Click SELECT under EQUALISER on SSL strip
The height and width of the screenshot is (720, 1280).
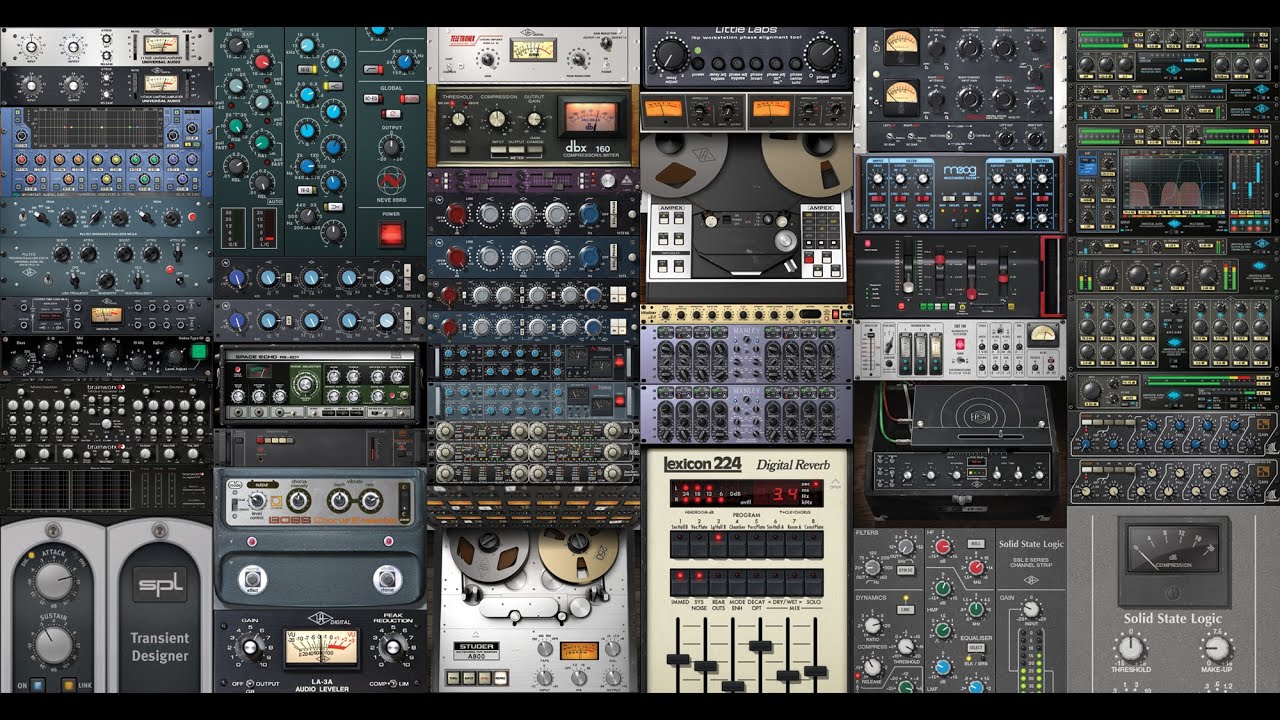976,647
